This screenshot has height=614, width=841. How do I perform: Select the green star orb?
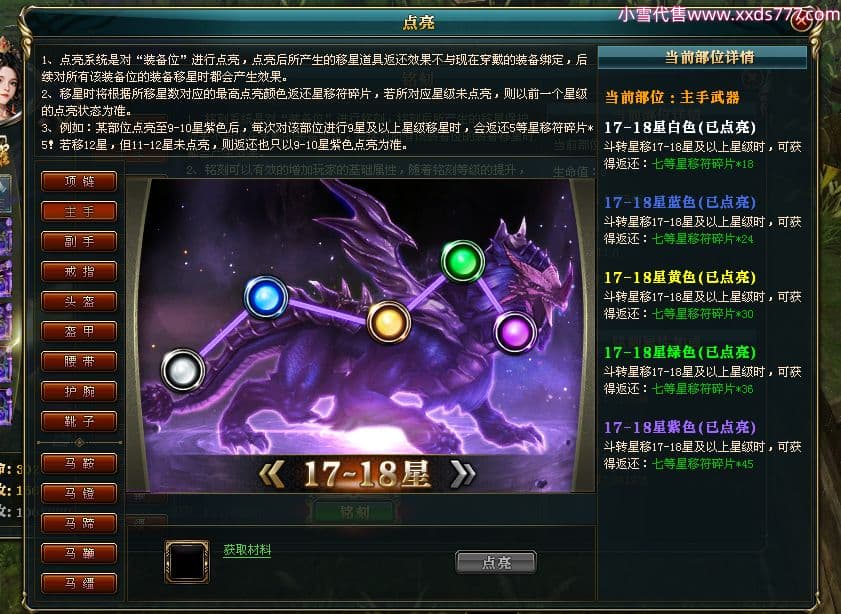[x=463, y=261]
